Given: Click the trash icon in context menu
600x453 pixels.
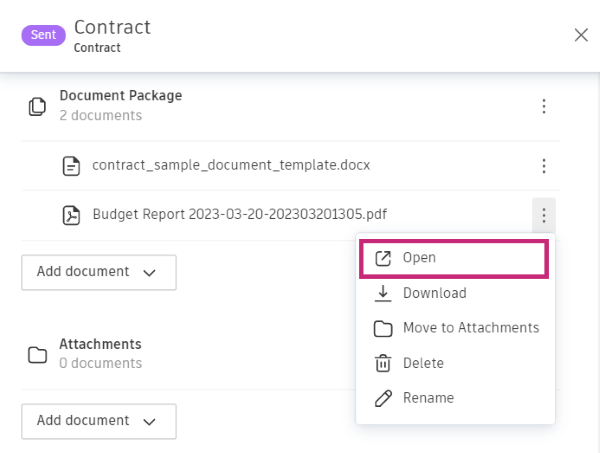Looking at the screenshot, I should tap(382, 363).
